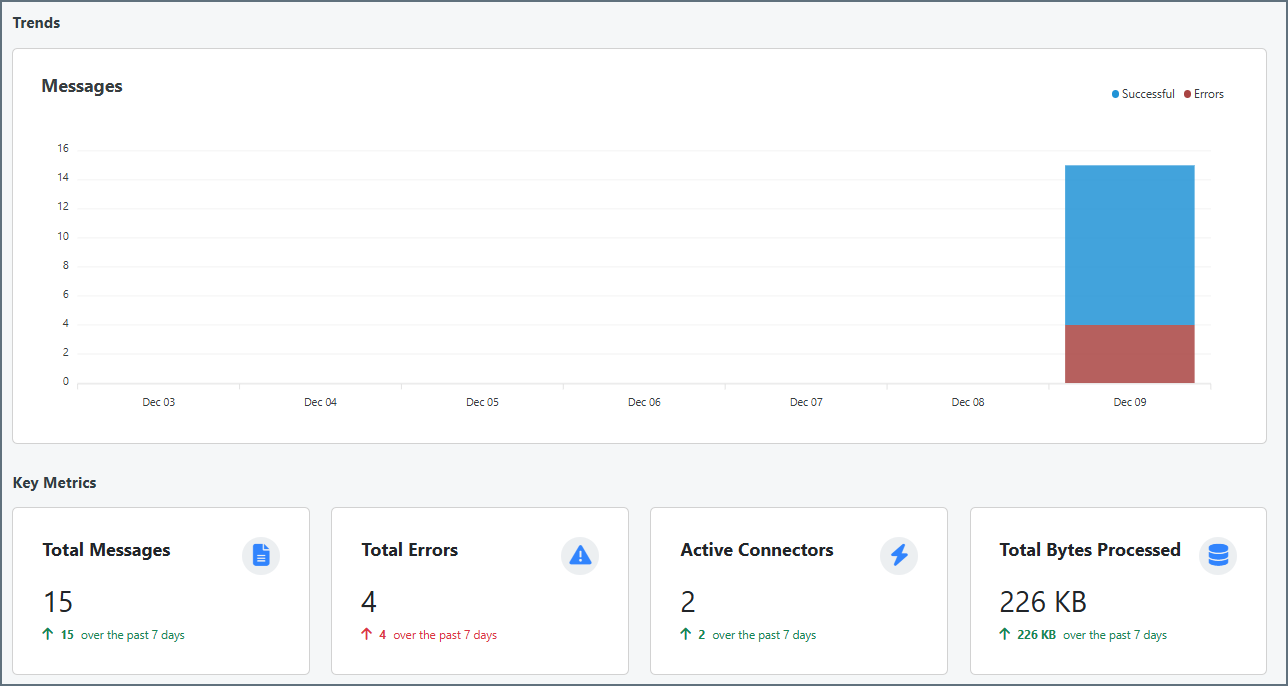Select the blue Successful bar segment for Dec 09
Viewport: 1288px width, 686px height.
point(1129,245)
